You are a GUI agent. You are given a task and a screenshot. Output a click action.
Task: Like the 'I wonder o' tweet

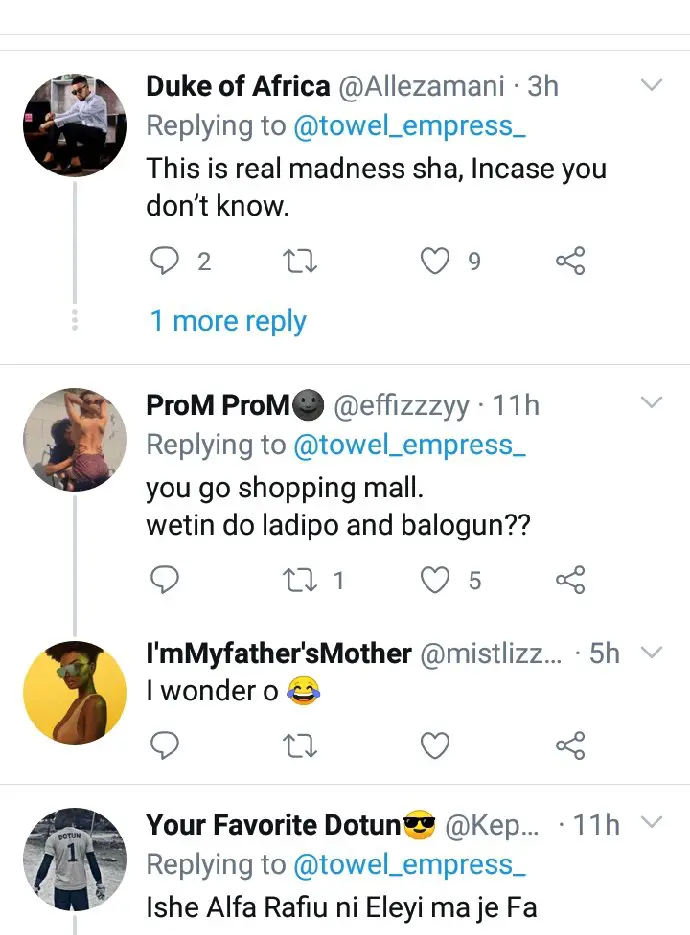(435, 746)
